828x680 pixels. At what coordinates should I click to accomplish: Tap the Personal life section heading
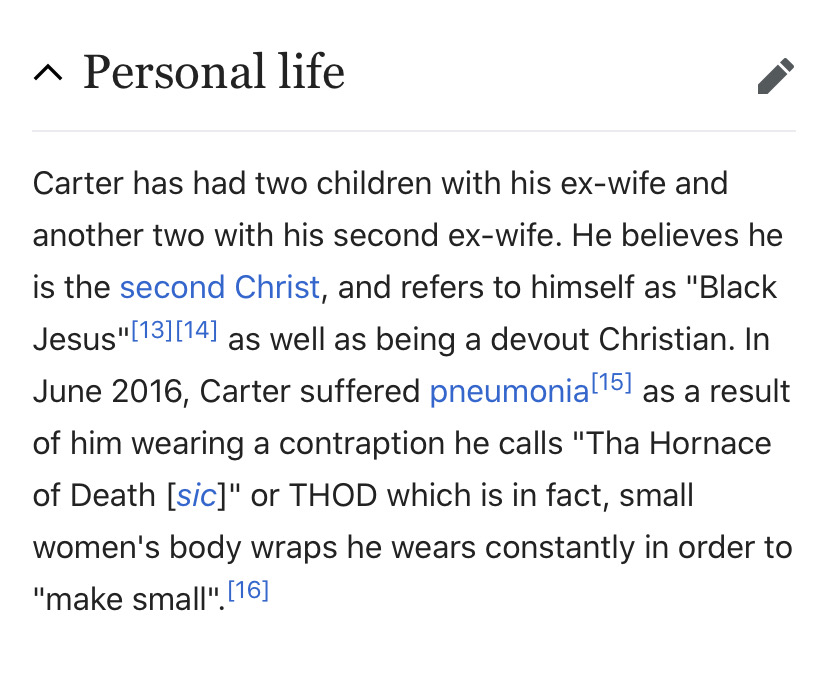tap(214, 72)
